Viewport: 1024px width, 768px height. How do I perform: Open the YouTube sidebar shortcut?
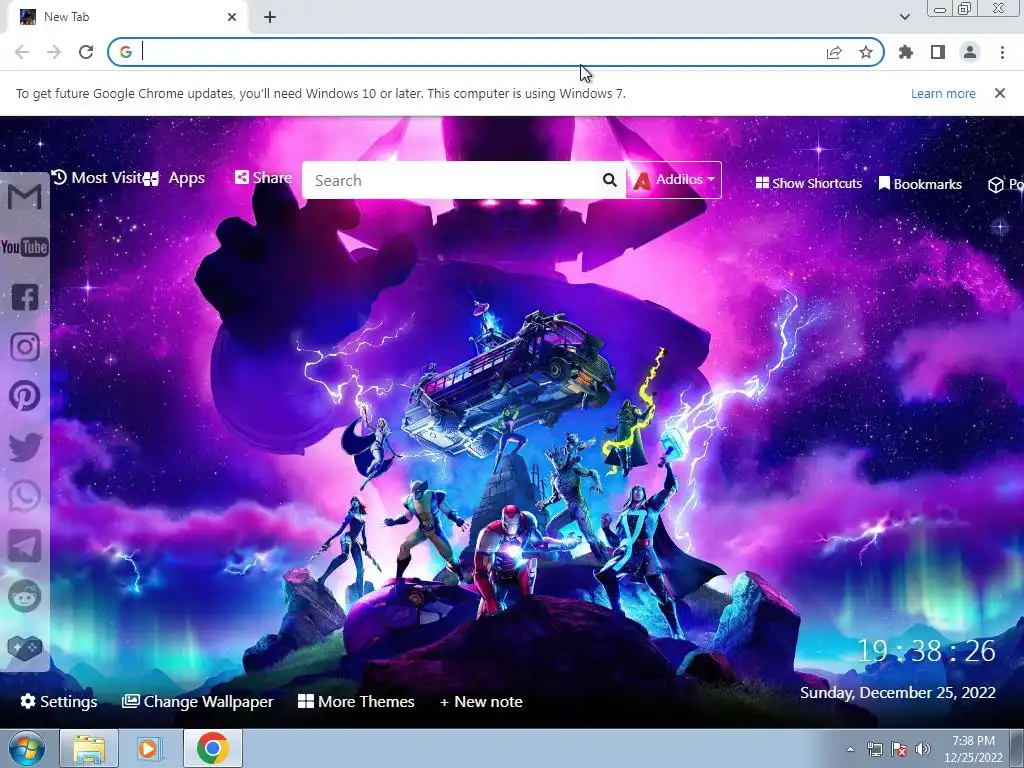click(24, 247)
